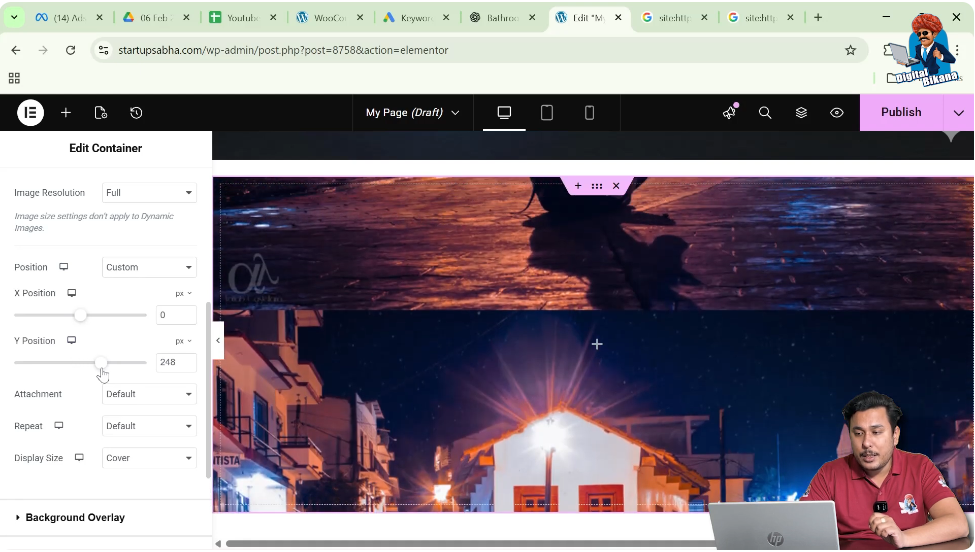Click the Y Position value field showing 248
The width and height of the screenshot is (975, 552).
[x=176, y=362]
